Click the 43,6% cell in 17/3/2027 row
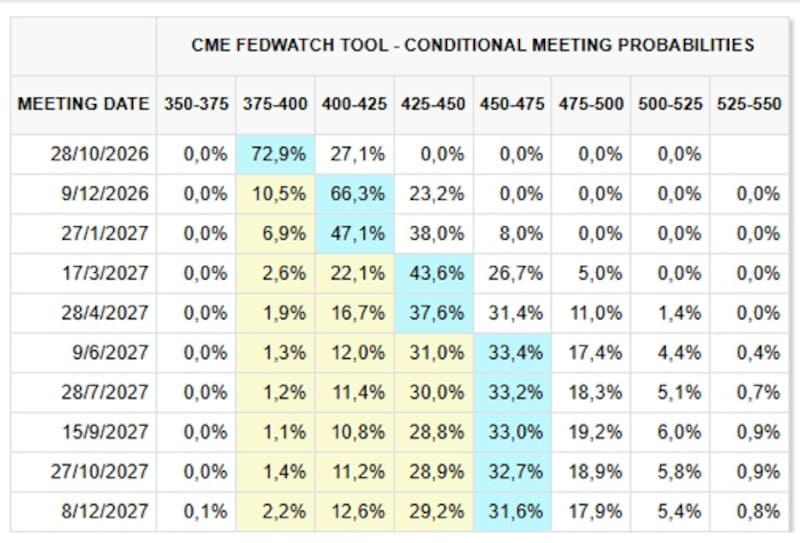The width and height of the screenshot is (800, 543). (434, 273)
